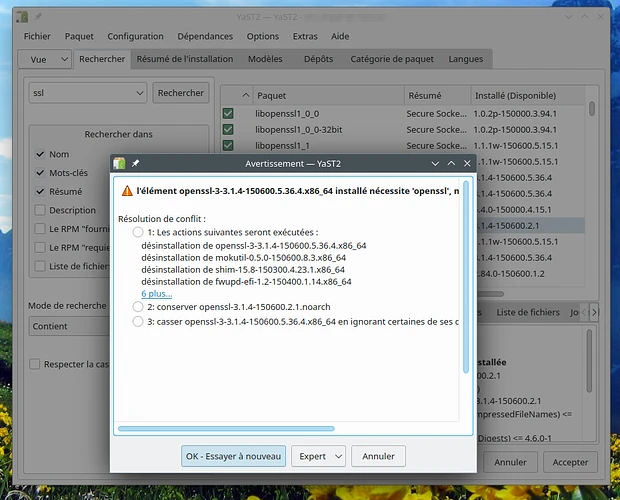Screen dimensions: 620x500
Task: Click Annuler in the warning dialog
Action: pyautogui.click(x=378, y=456)
